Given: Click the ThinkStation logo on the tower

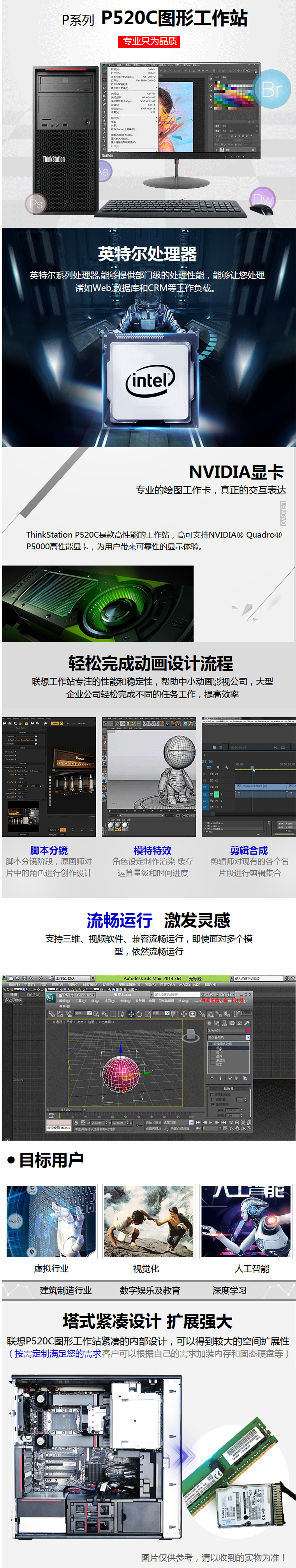Looking at the screenshot, I should pos(54,159).
